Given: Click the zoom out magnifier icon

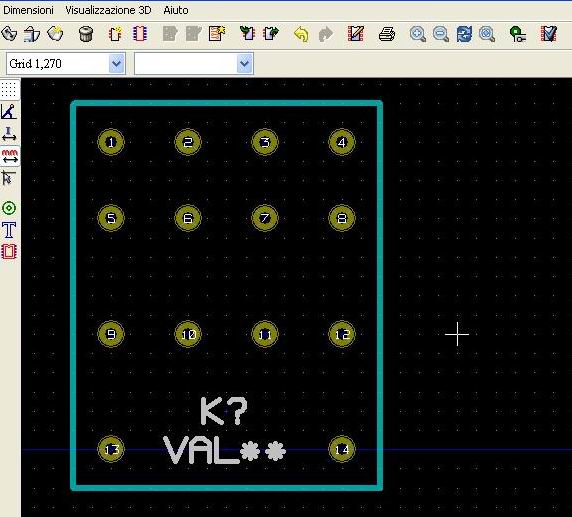Looking at the screenshot, I should 441,34.
